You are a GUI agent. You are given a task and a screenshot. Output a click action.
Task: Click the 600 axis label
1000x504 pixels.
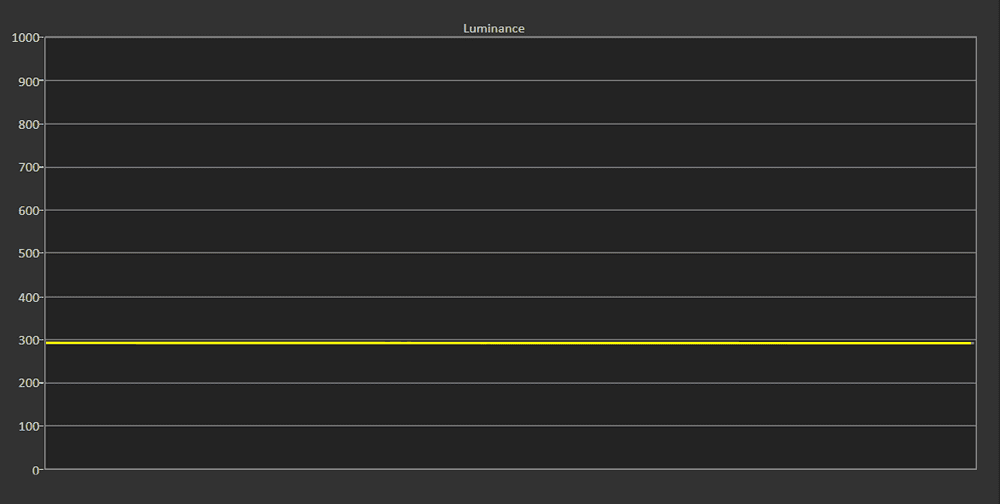[x=29, y=211]
